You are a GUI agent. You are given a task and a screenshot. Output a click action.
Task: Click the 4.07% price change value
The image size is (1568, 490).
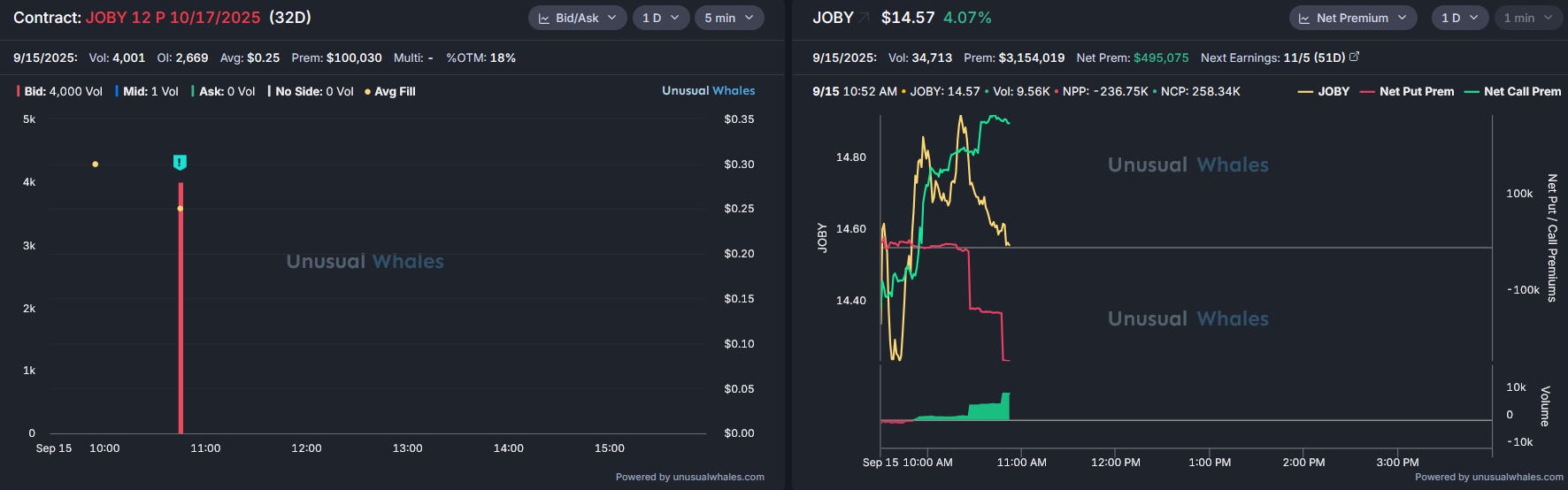click(967, 18)
